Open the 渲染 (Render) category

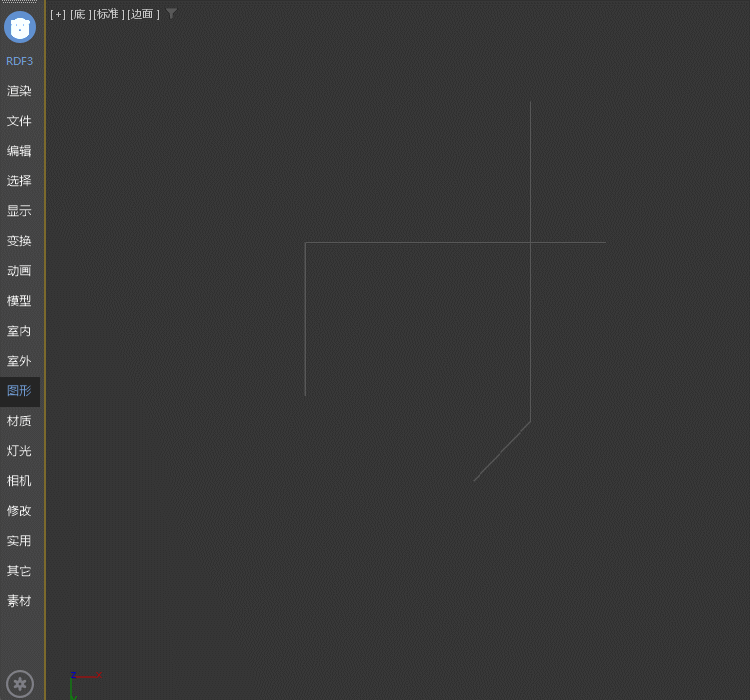(x=20, y=91)
